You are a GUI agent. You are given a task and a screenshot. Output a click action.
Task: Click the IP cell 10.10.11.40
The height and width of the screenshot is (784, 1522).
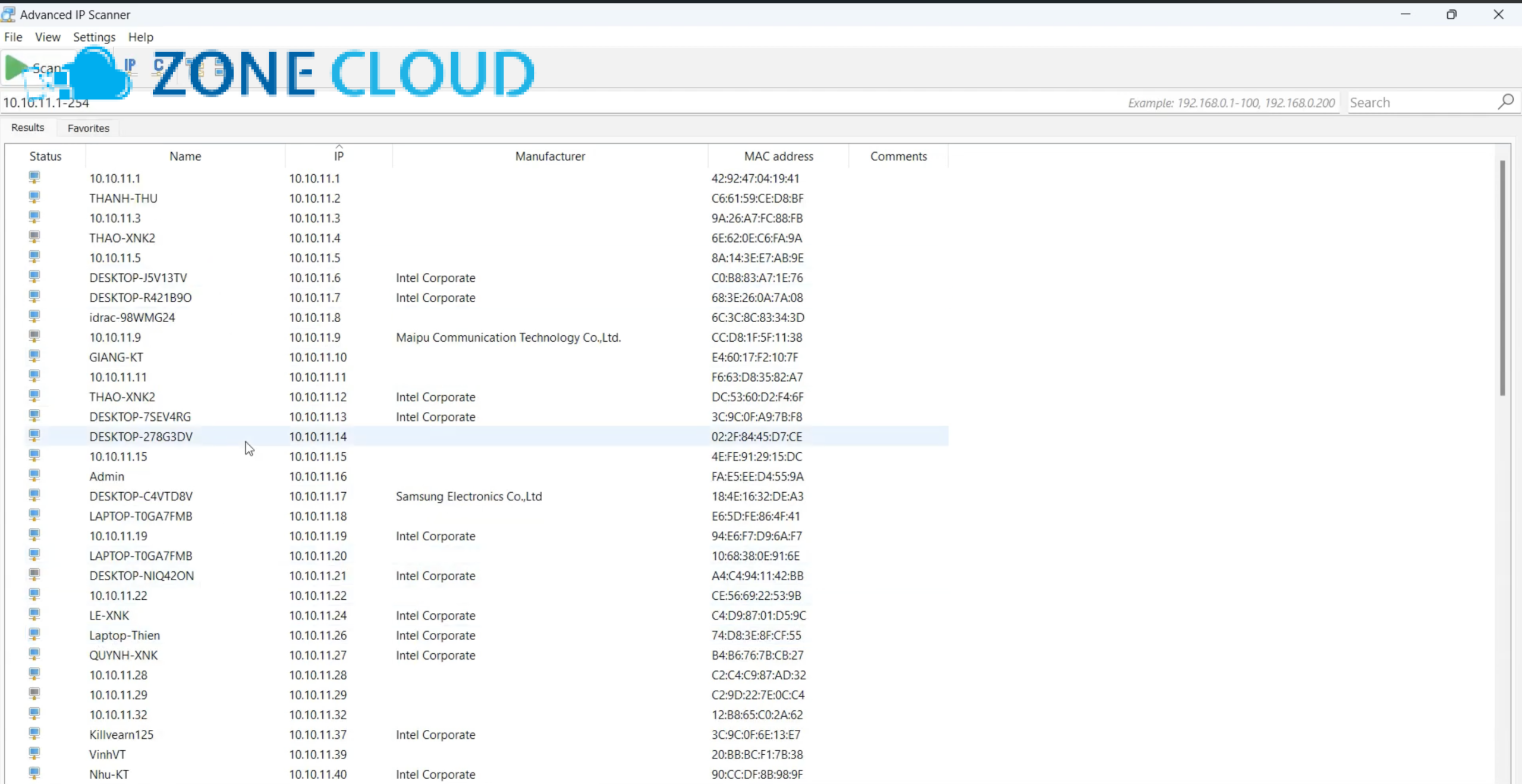pos(318,774)
